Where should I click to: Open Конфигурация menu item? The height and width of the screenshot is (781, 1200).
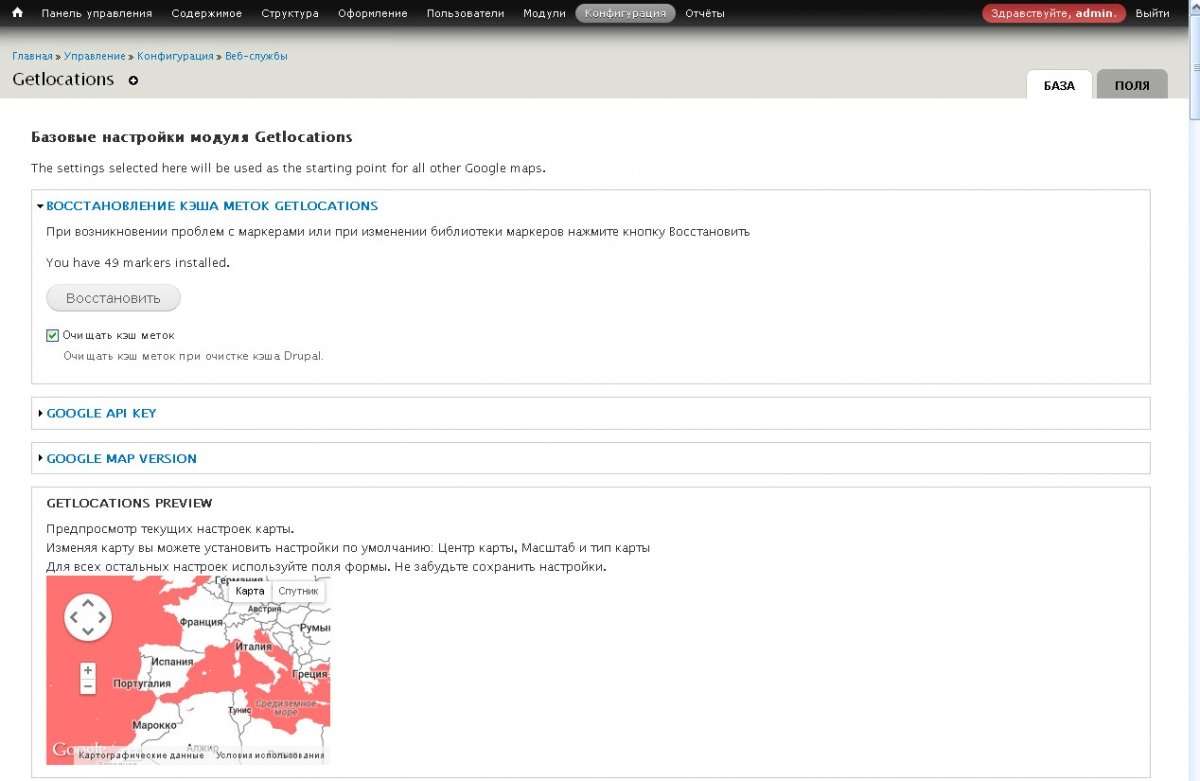click(626, 14)
